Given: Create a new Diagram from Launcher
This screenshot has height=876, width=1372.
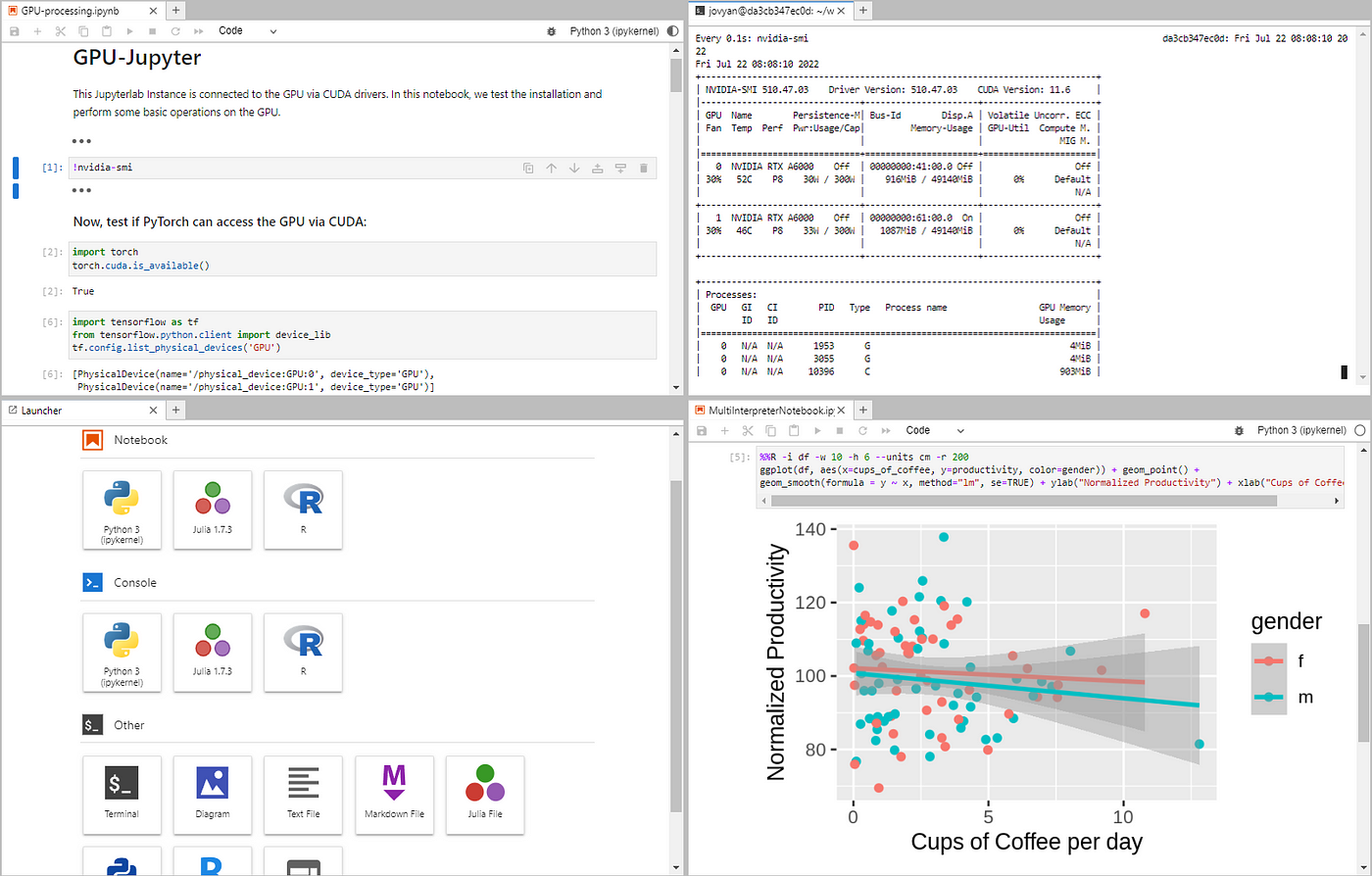Looking at the screenshot, I should 213,795.
